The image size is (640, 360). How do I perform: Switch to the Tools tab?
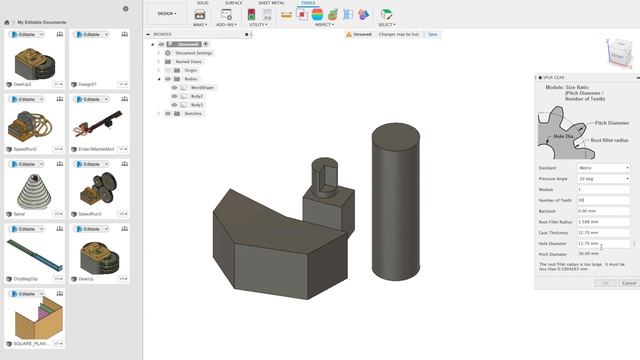pos(308,3)
